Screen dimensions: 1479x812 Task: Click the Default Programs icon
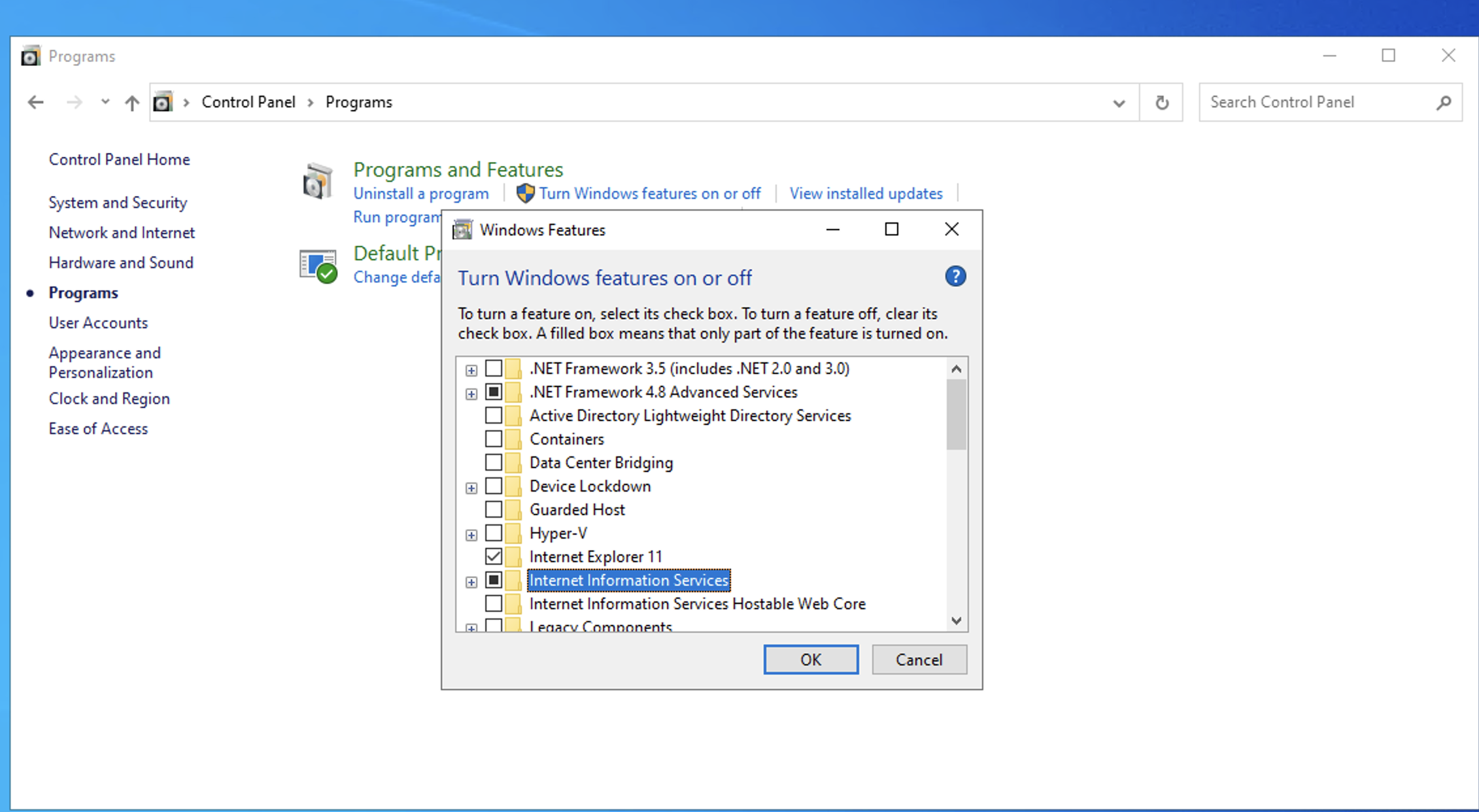pyautogui.click(x=318, y=266)
